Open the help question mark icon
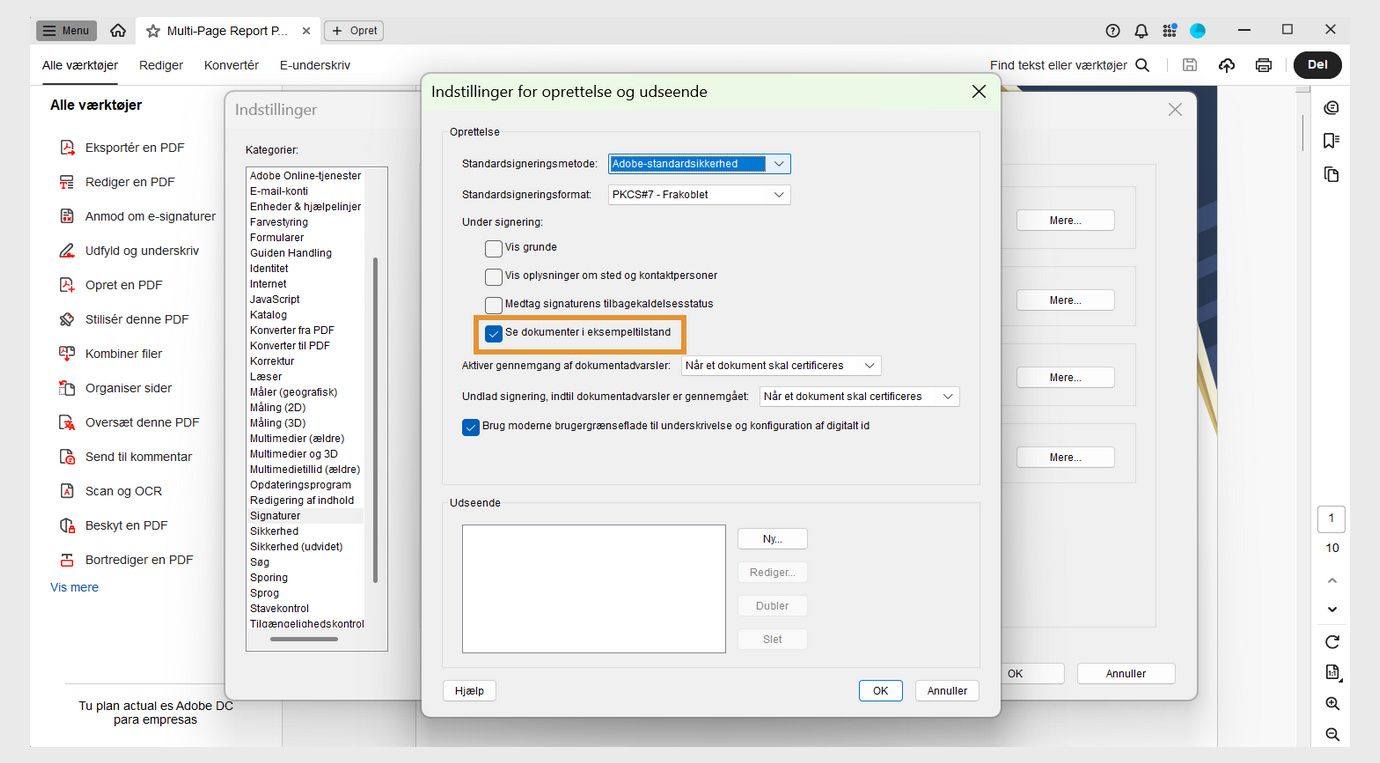The height and width of the screenshot is (763, 1380). tap(1113, 31)
